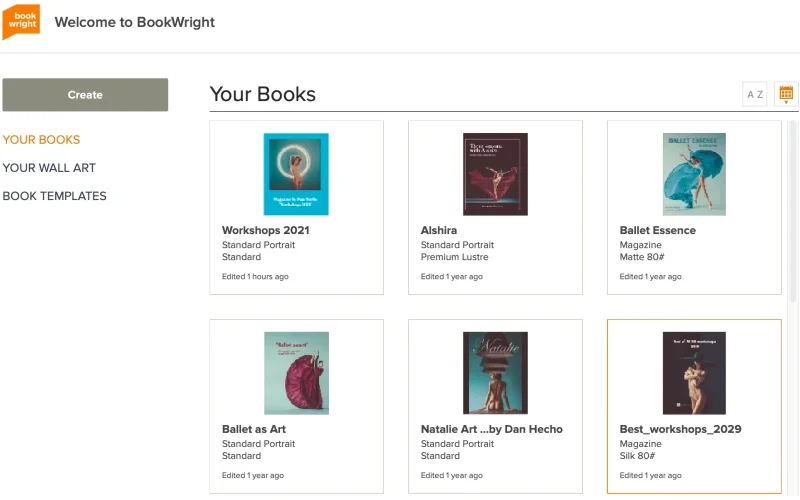Image resolution: width=800 pixels, height=500 pixels.
Task: Click the book list vertical scrollbar
Action: (x=793, y=300)
